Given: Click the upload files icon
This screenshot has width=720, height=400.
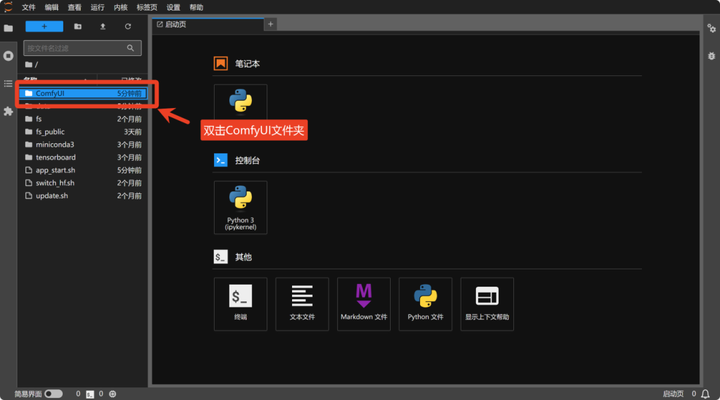Looking at the screenshot, I should 103,27.
